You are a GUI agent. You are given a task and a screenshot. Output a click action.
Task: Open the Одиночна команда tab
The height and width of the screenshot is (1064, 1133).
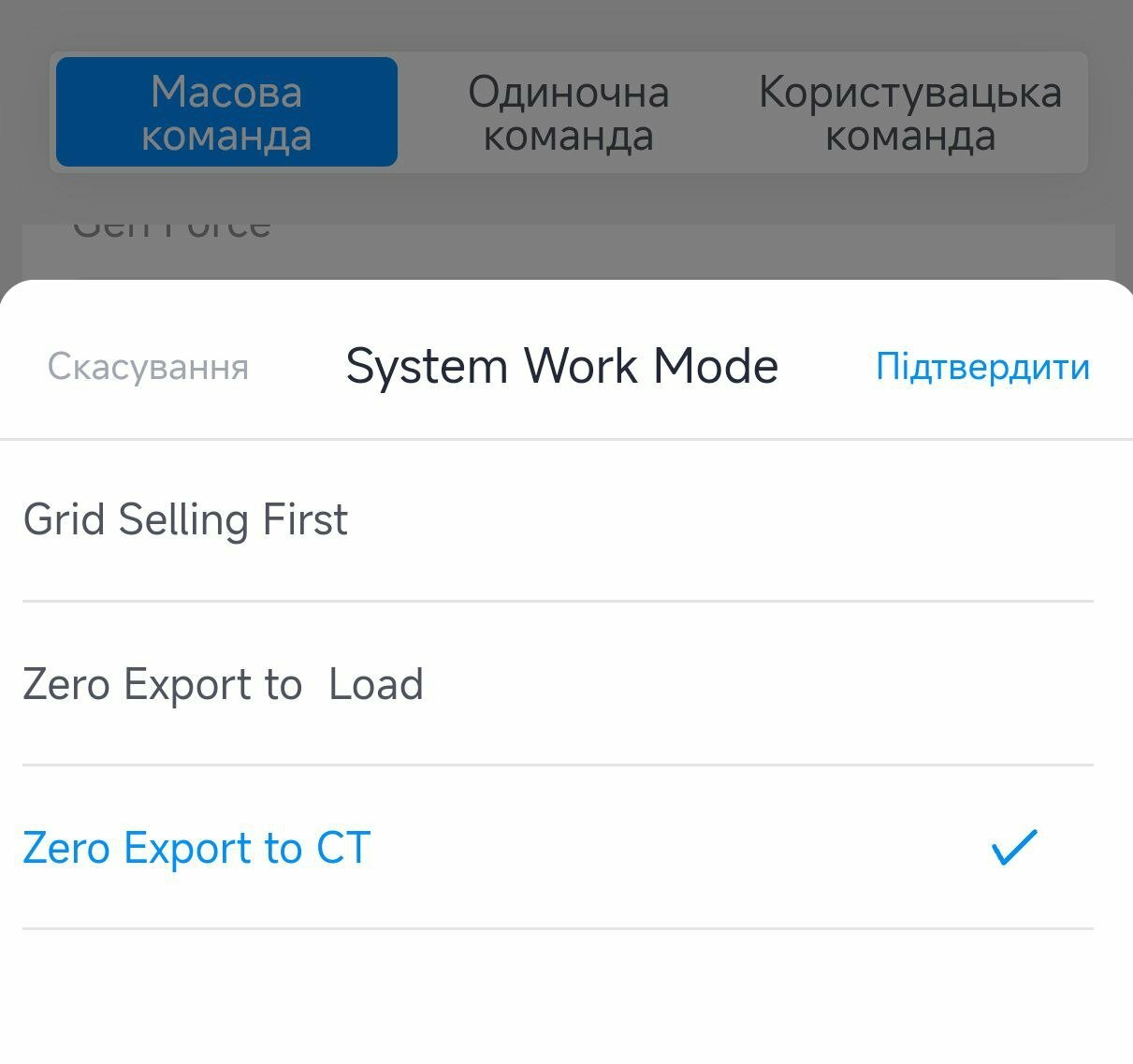pyautogui.click(x=568, y=112)
